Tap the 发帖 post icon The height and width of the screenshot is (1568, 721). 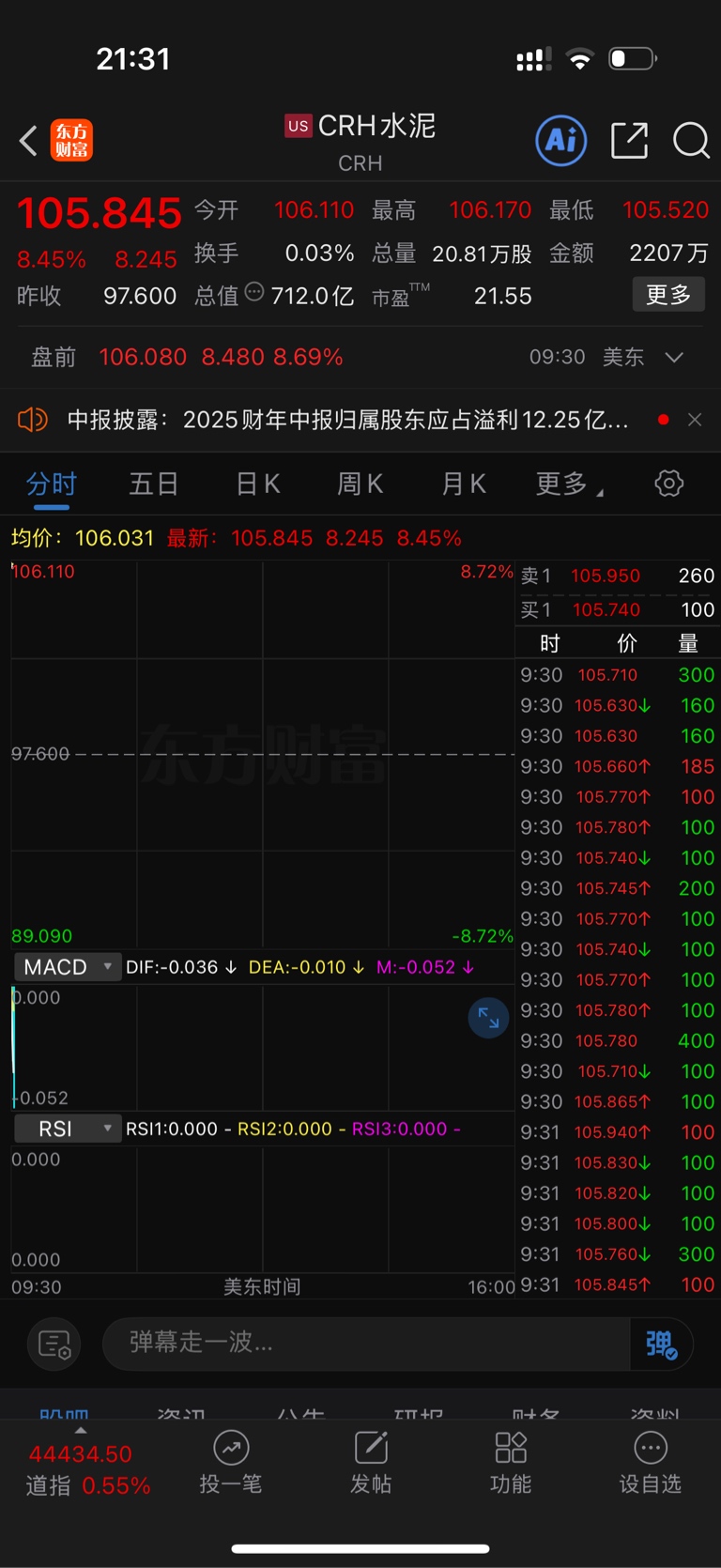pos(371,1463)
